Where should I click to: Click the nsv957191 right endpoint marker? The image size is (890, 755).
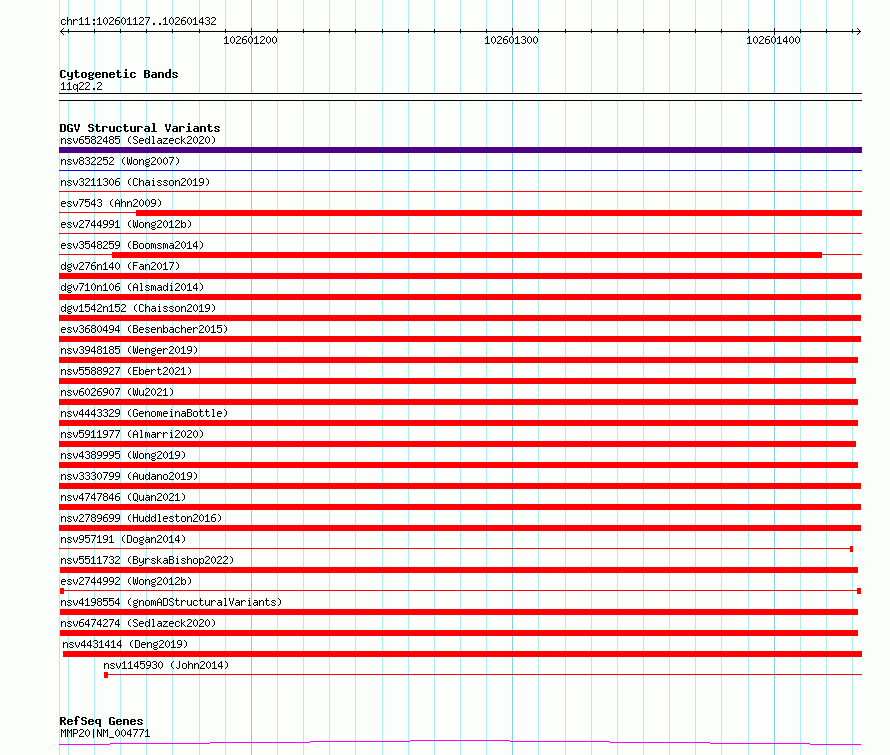tap(851, 549)
